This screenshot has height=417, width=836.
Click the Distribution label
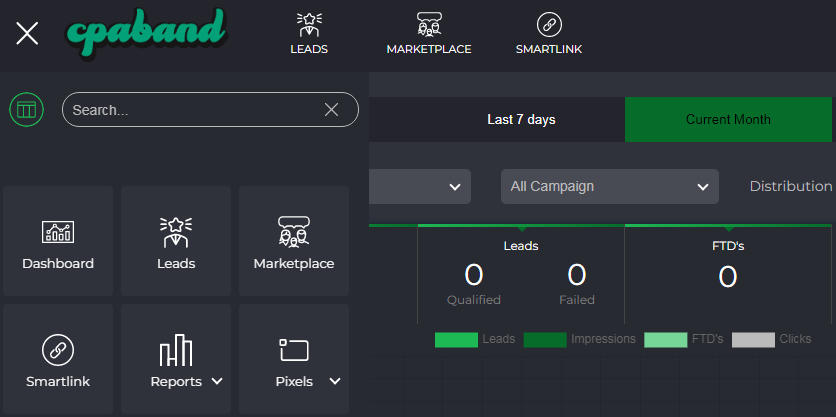791,186
